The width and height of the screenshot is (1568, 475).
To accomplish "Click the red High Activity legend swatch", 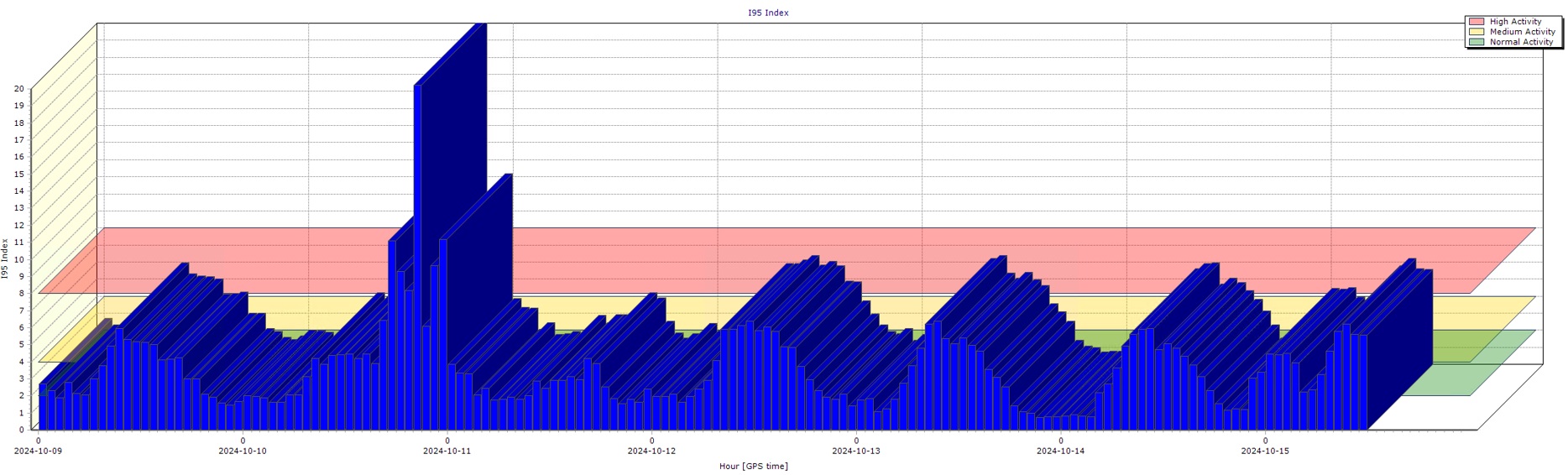I will 1477,22.
